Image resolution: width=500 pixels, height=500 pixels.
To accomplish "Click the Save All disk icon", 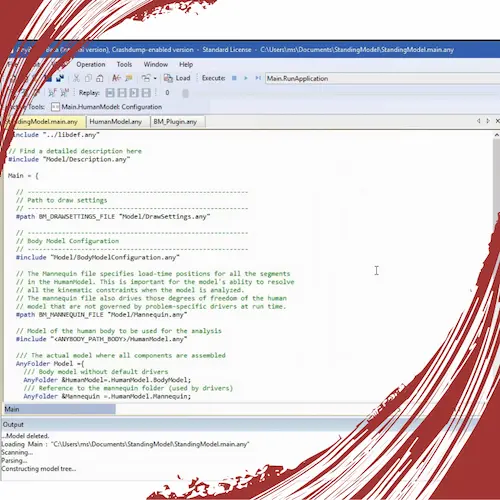I will pyautogui.click(x=60, y=78).
